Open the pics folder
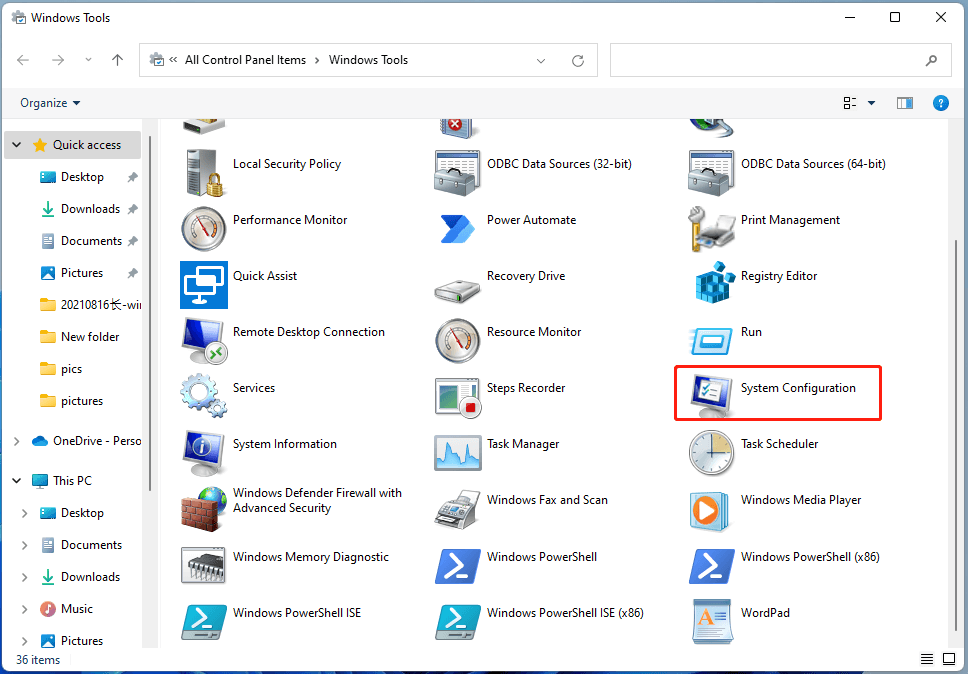 point(72,369)
